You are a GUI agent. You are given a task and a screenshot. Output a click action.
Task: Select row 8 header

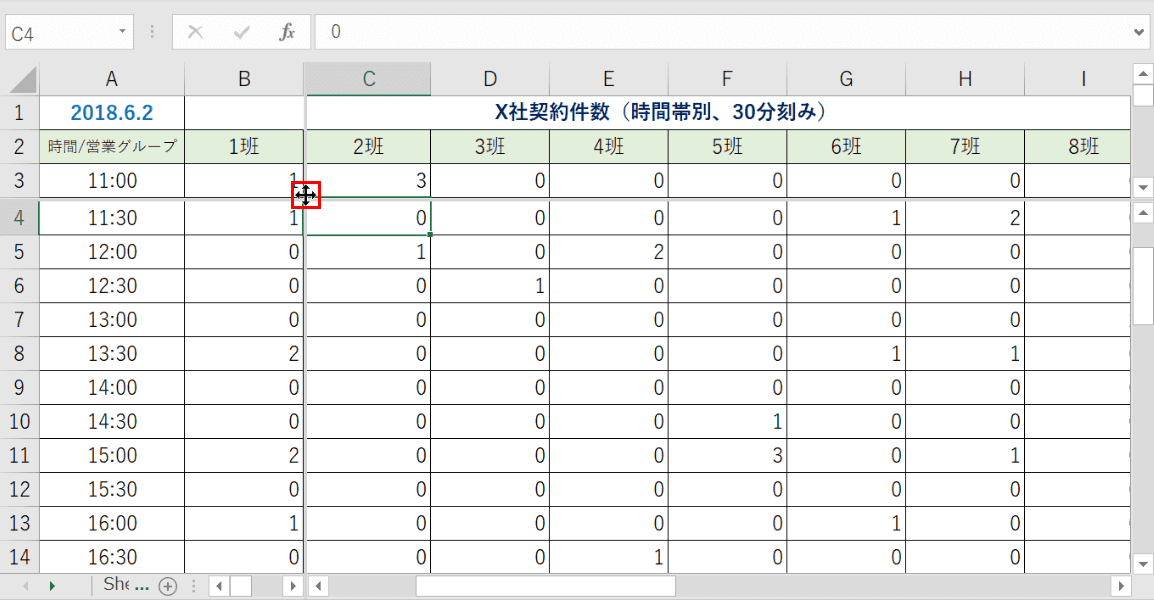click(x=19, y=353)
